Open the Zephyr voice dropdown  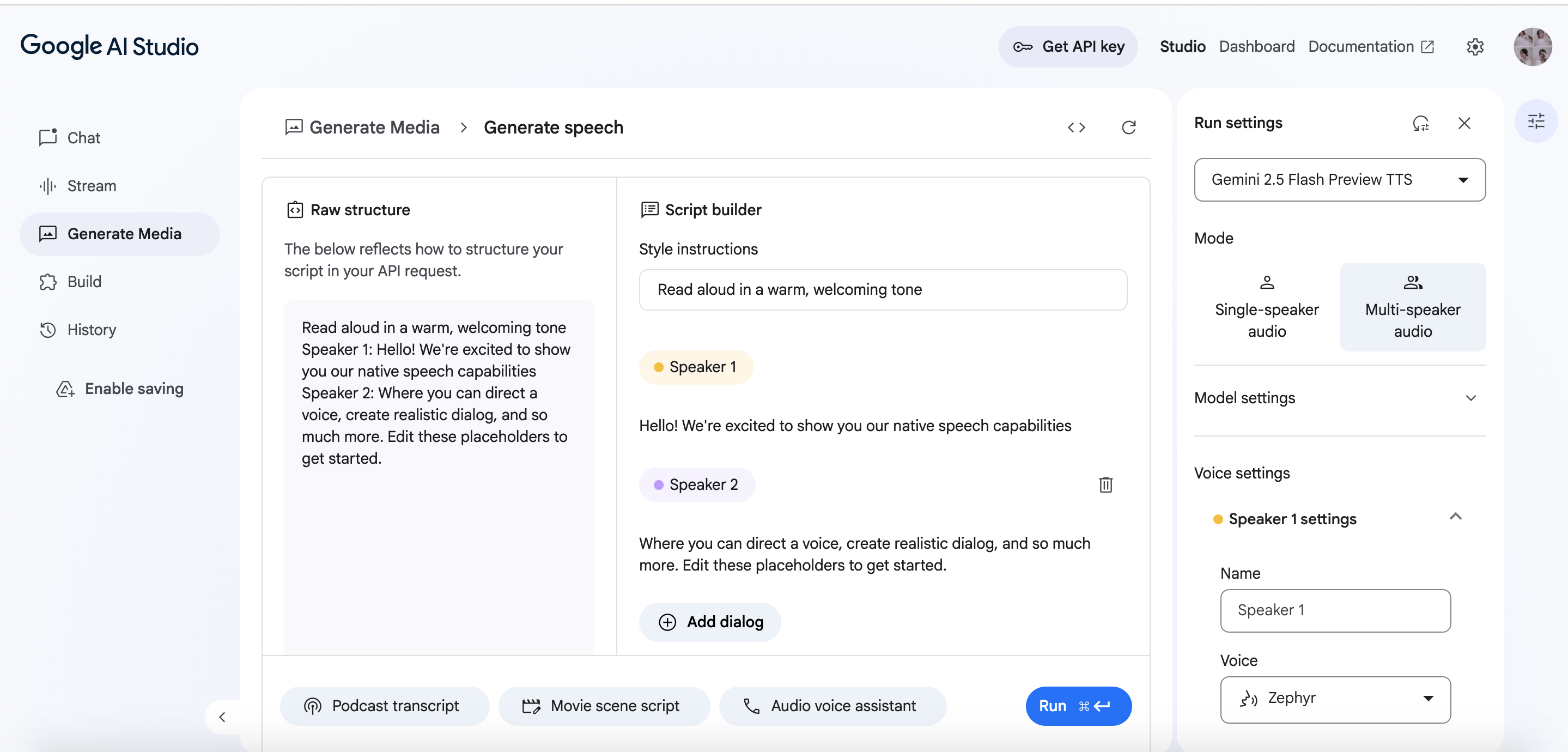1335,700
